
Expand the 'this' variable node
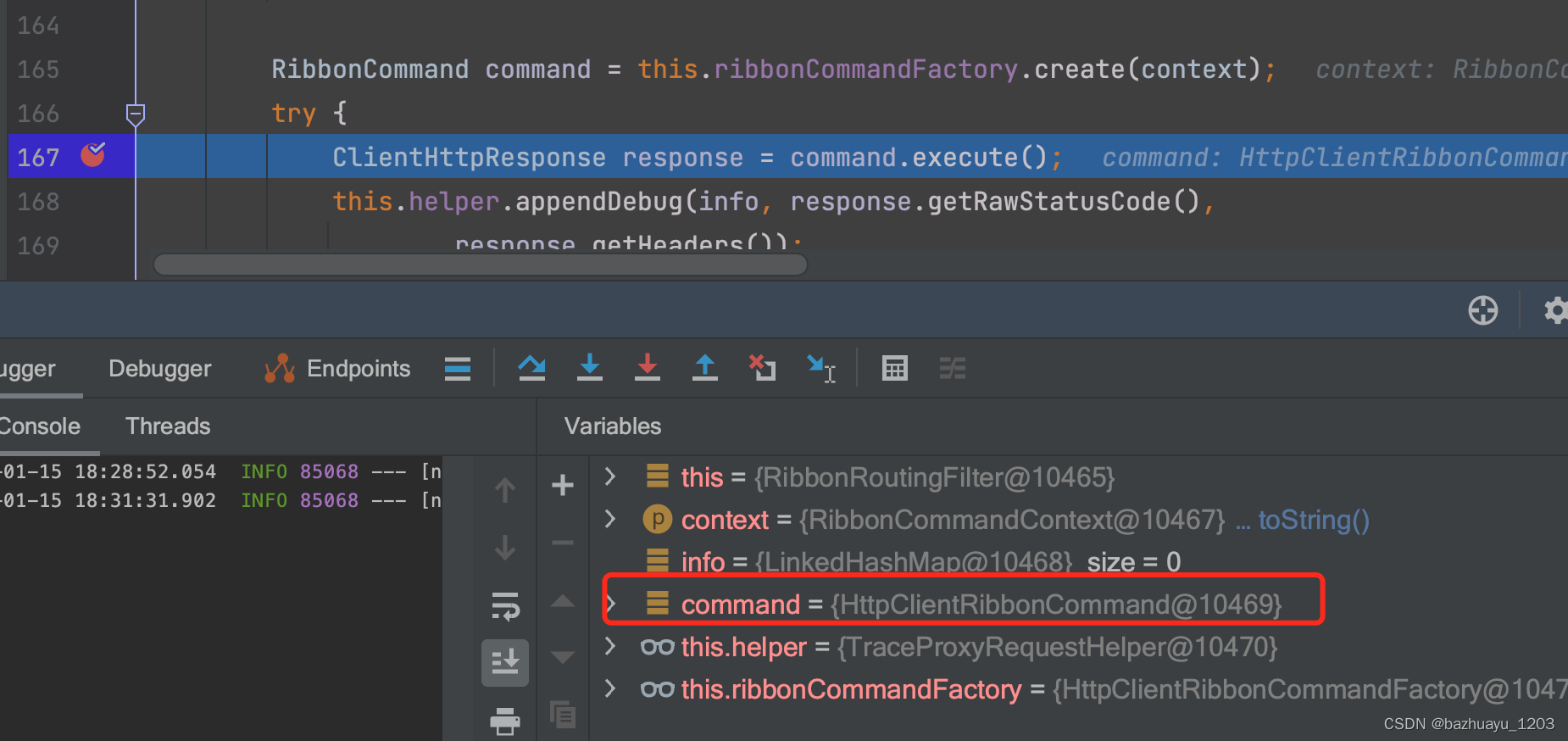pos(610,476)
